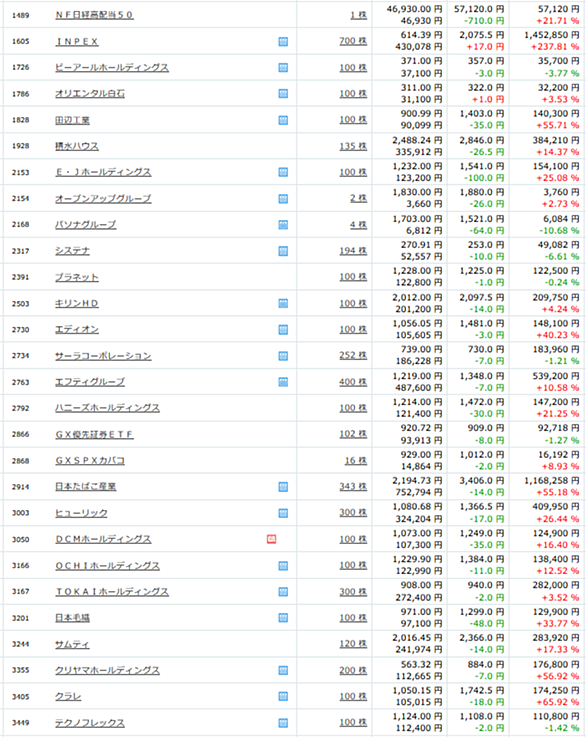Select stock code 2914
This screenshot has height=737, width=586.
21,487
